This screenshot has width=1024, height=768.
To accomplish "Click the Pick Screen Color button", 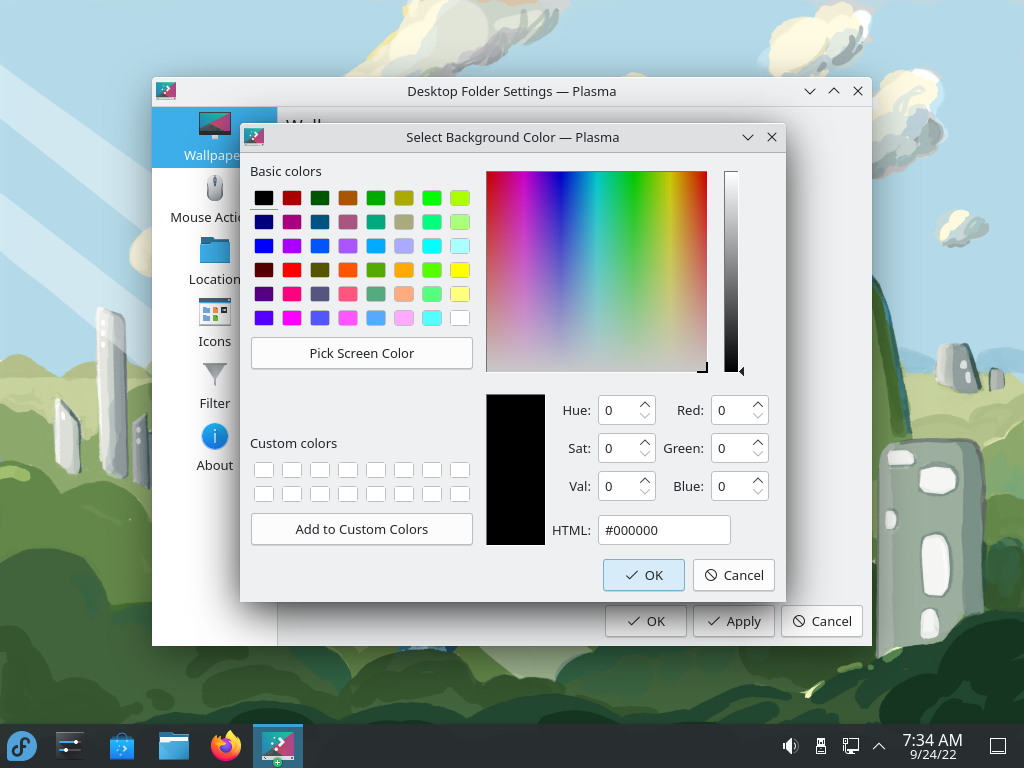I will [x=362, y=353].
